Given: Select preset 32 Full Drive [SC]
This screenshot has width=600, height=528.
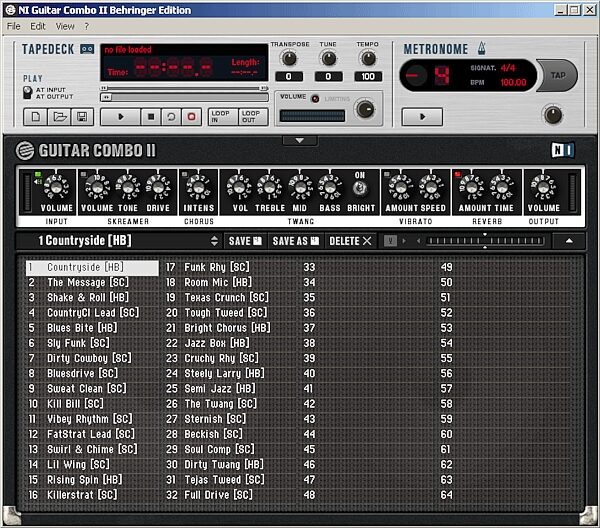Looking at the screenshot, I should click(x=230, y=495).
